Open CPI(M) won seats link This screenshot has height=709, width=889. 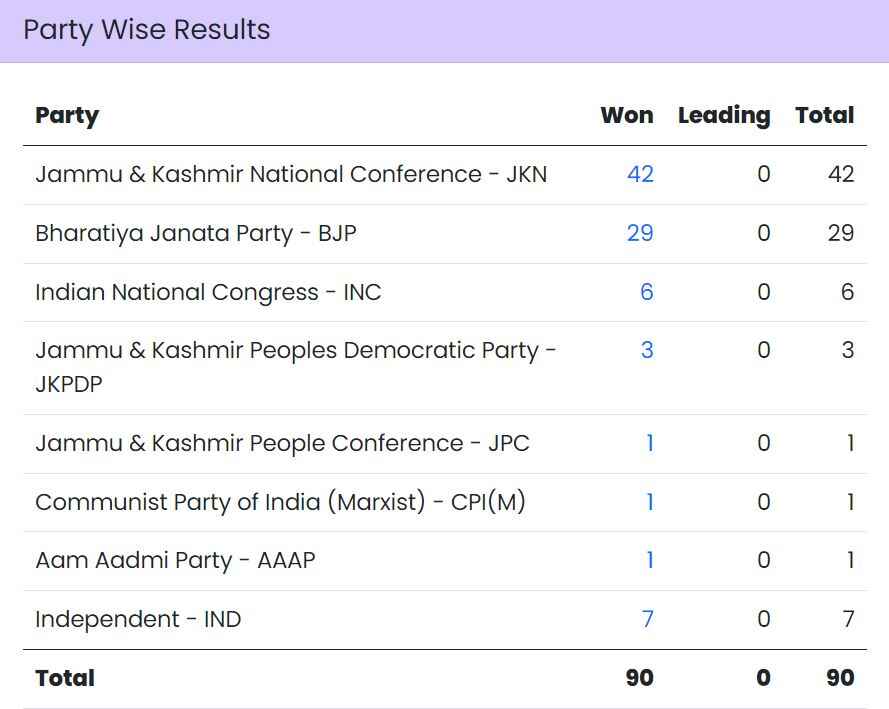(649, 502)
